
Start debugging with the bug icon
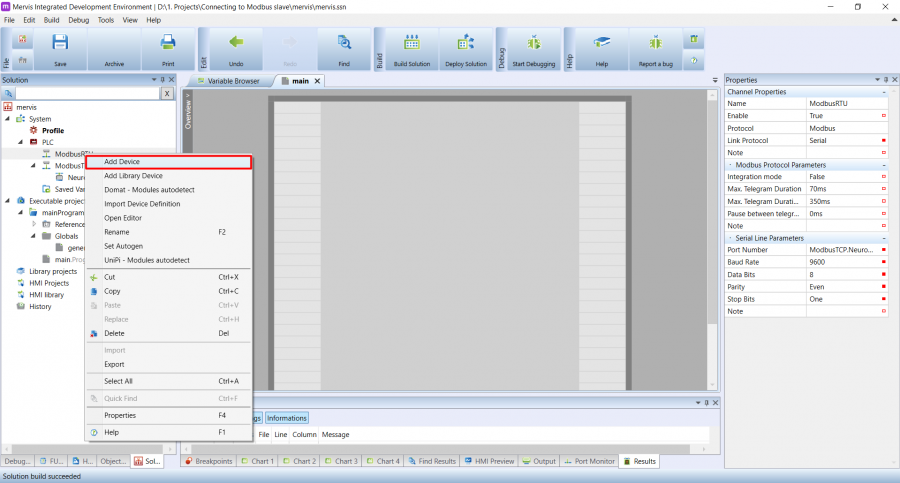(x=534, y=44)
